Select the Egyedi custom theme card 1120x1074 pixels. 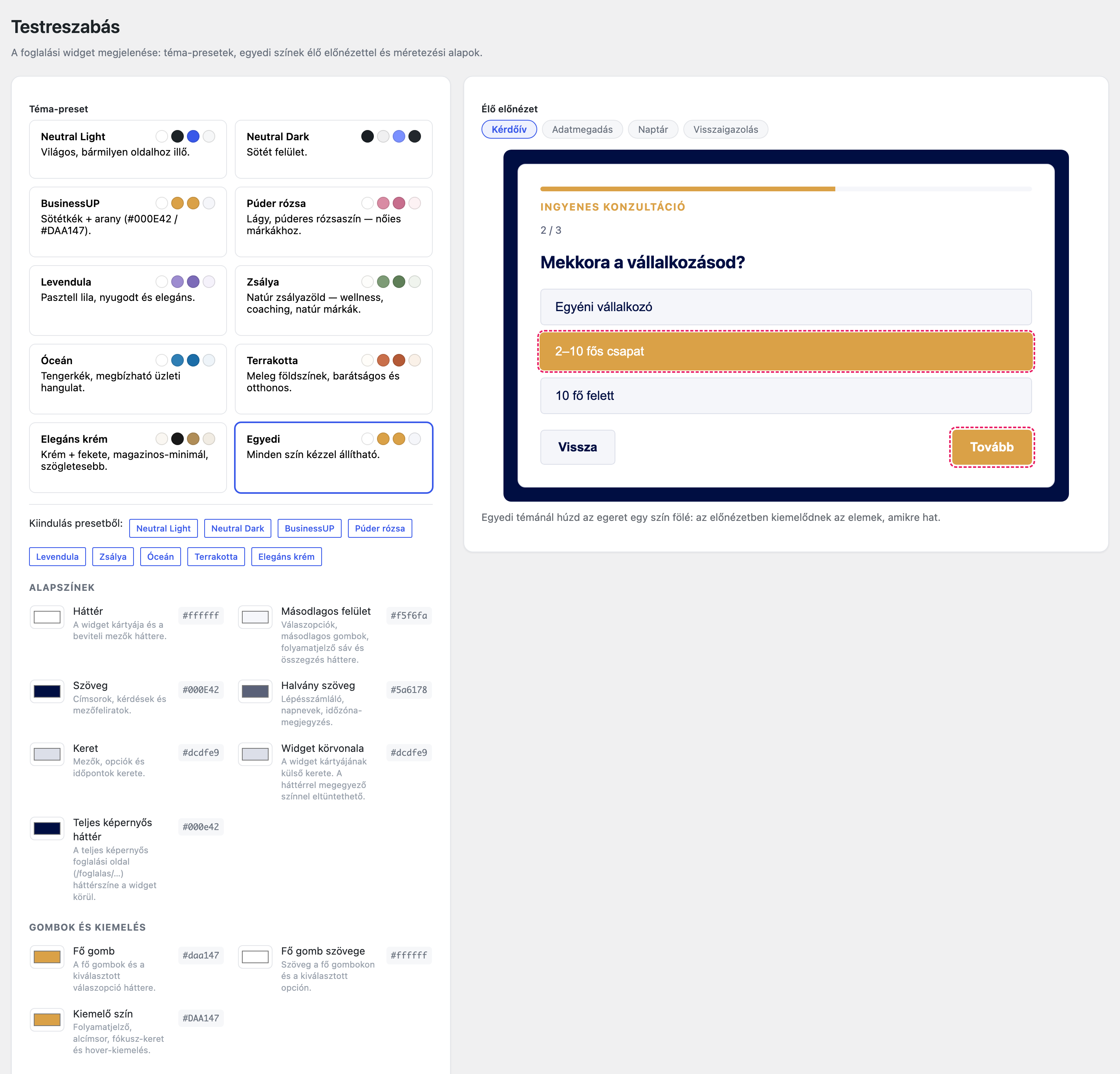pos(334,457)
